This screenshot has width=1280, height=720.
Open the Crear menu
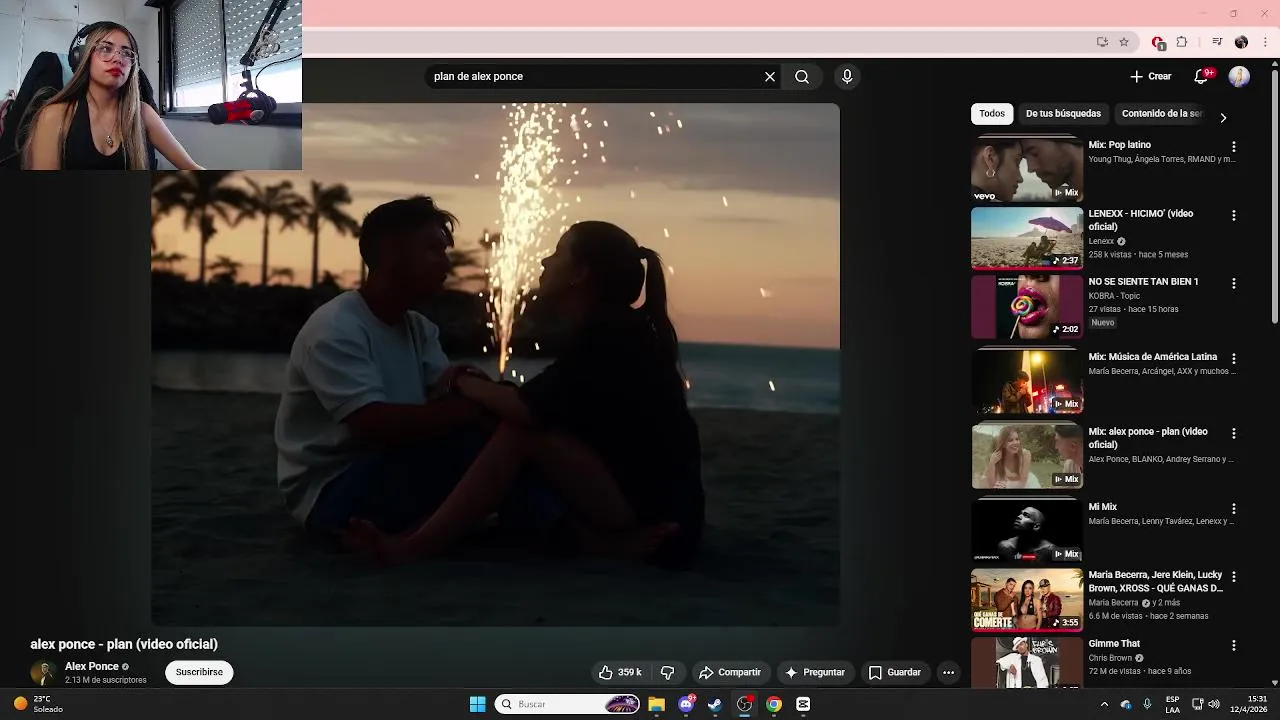click(x=1151, y=76)
